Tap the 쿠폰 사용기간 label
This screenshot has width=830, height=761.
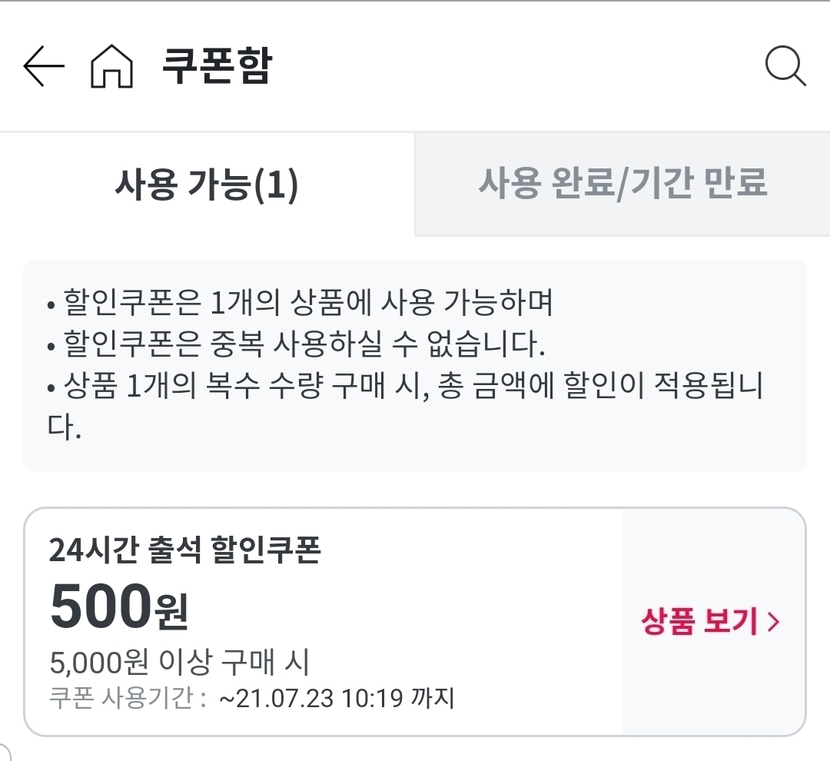128,697
